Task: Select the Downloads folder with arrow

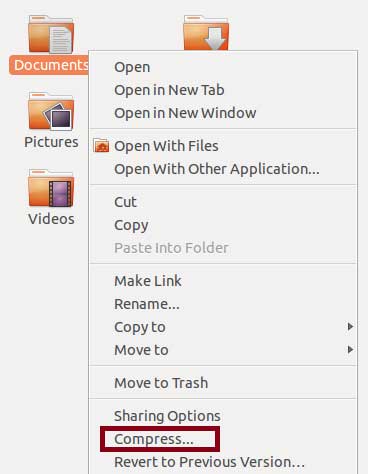Action: coord(206,33)
